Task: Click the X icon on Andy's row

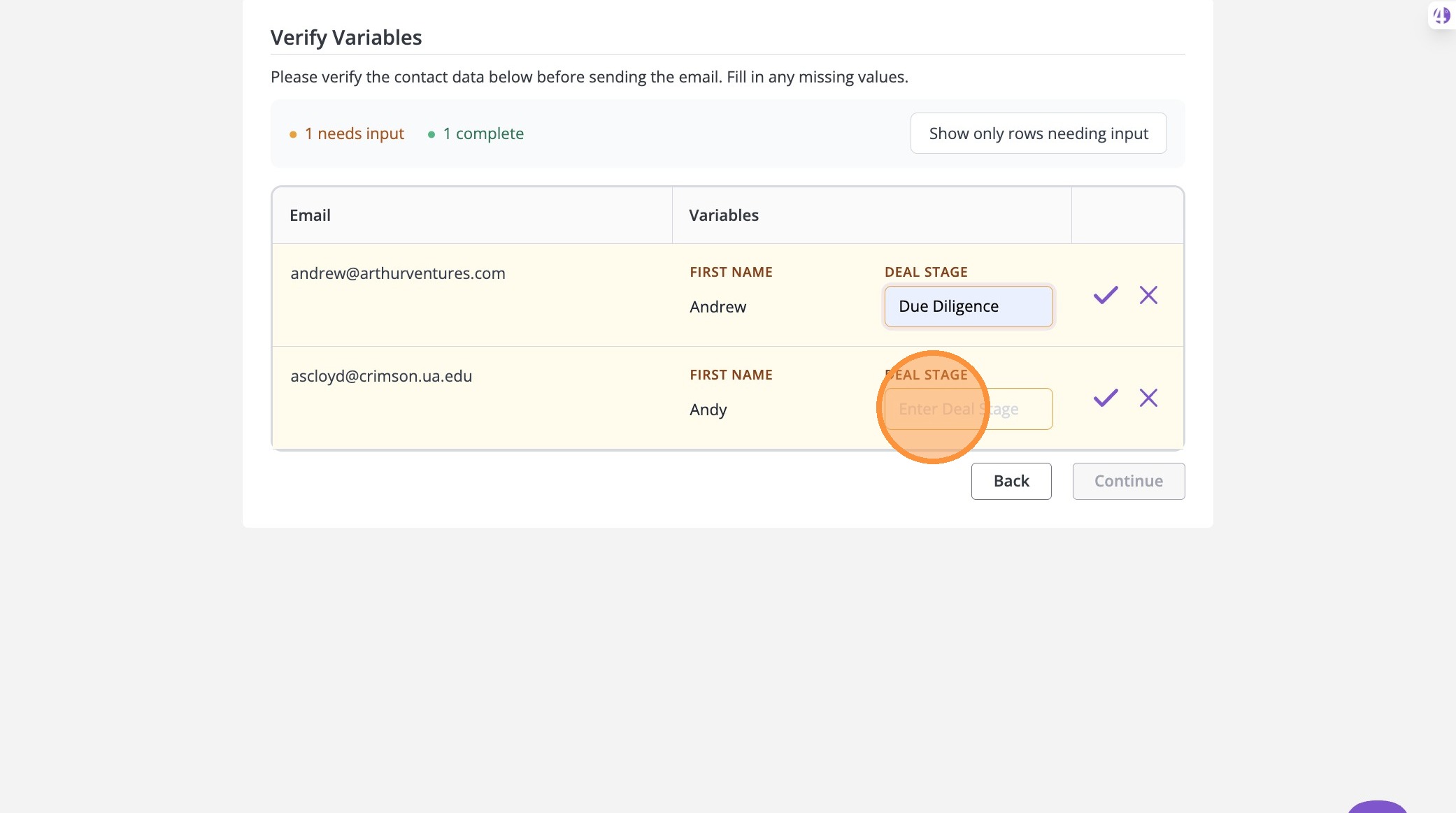Action: coord(1148,398)
